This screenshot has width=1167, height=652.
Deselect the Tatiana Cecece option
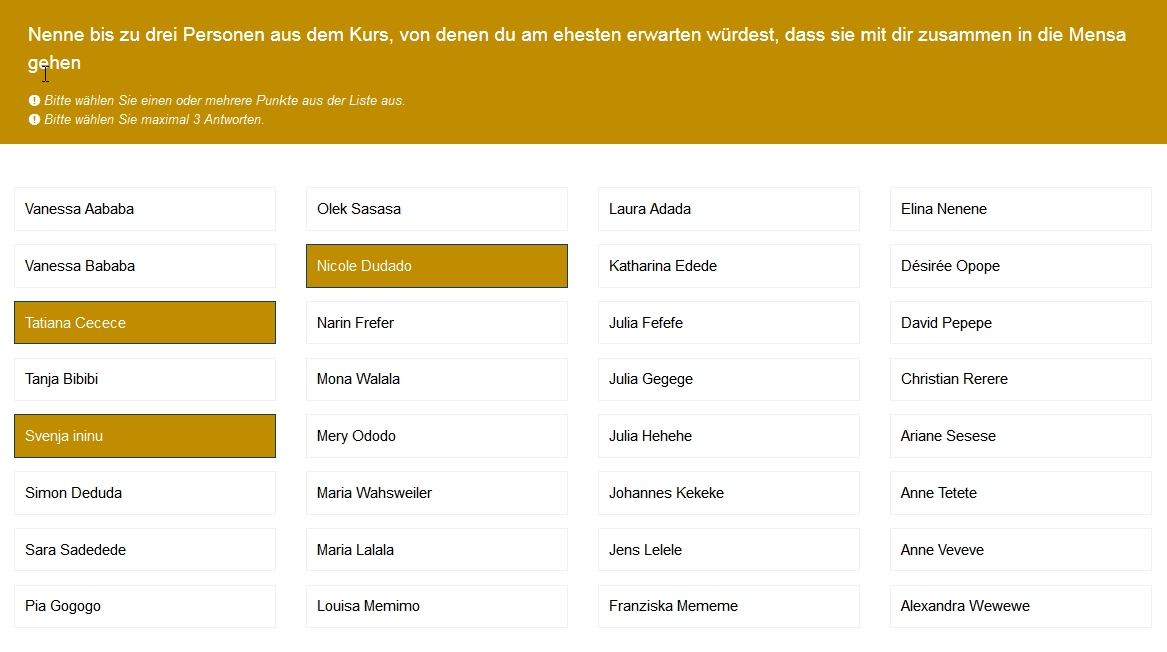tap(145, 323)
